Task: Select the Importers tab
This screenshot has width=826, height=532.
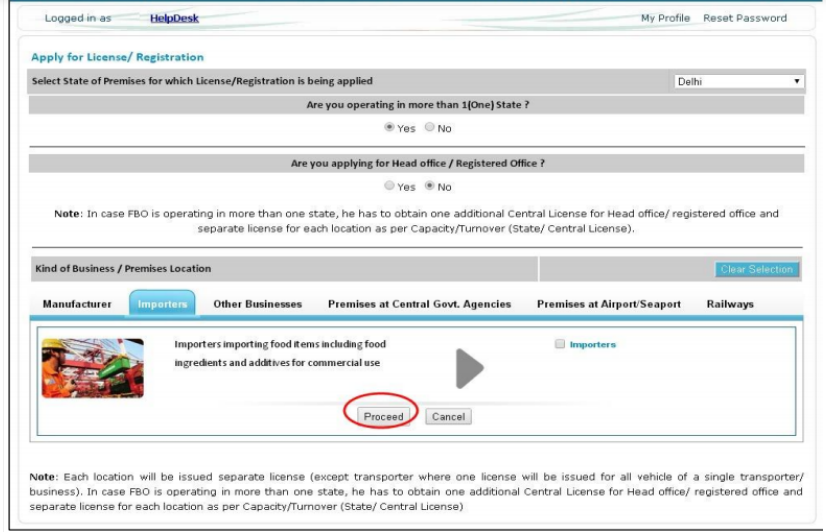Action: (162, 304)
